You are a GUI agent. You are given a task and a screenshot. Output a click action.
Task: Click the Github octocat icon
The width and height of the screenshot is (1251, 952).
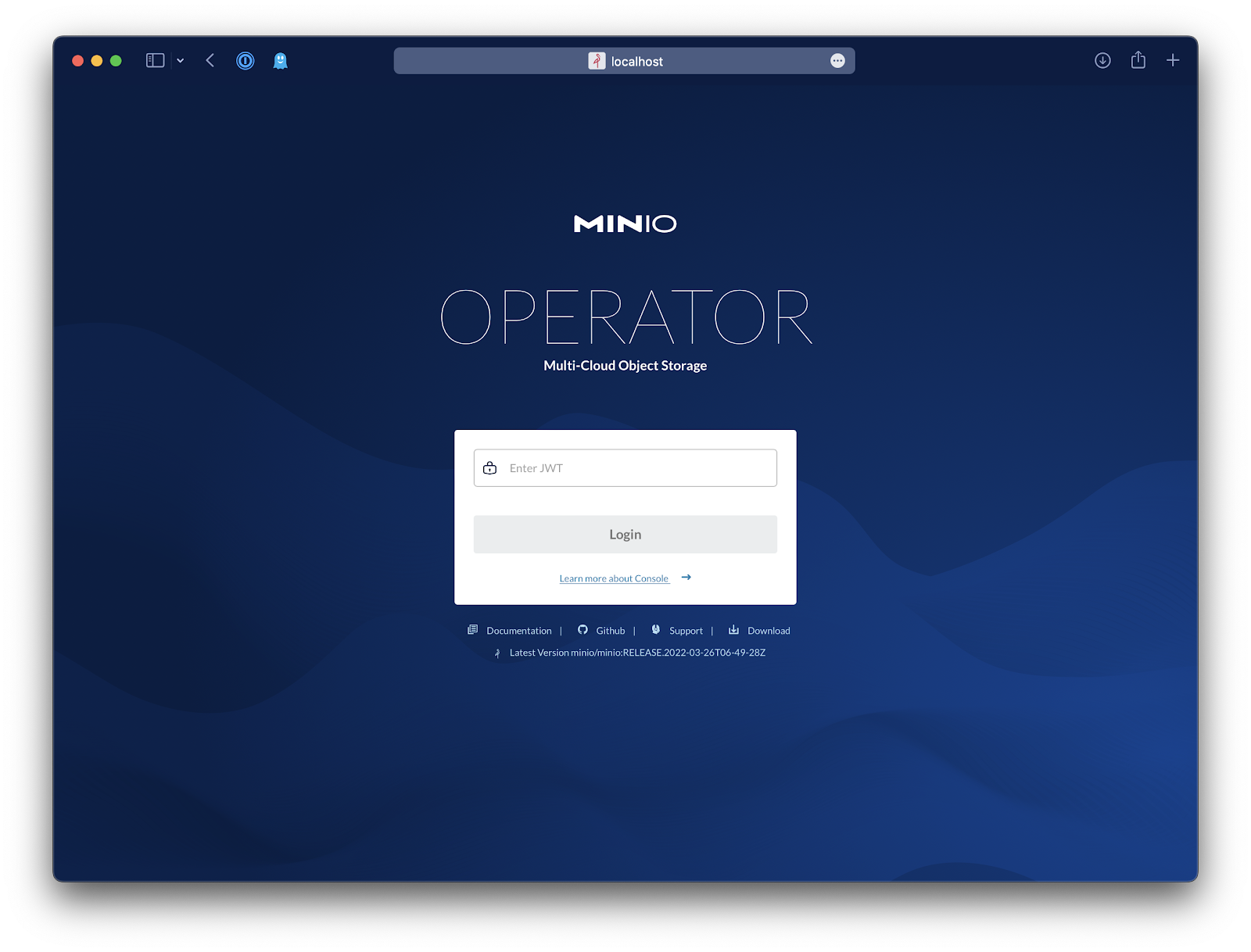pos(582,630)
